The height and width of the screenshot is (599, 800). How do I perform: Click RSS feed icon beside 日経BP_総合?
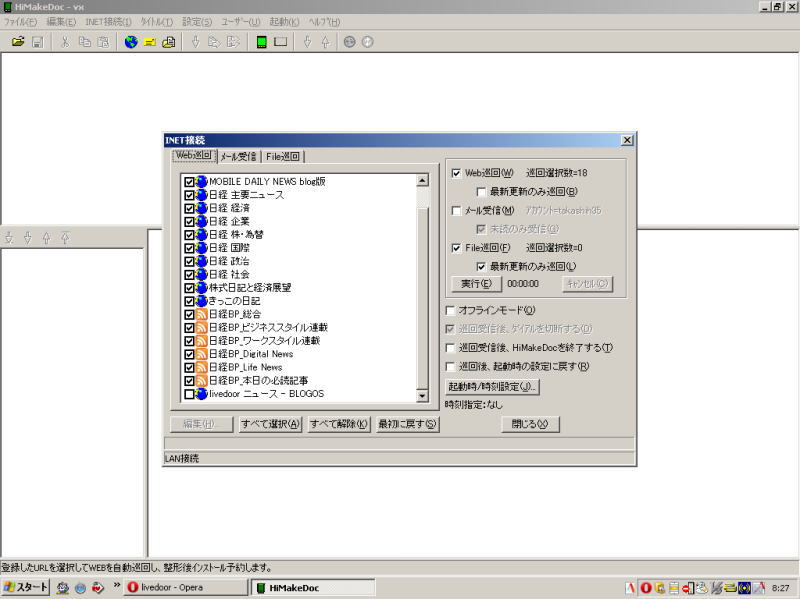(x=202, y=314)
